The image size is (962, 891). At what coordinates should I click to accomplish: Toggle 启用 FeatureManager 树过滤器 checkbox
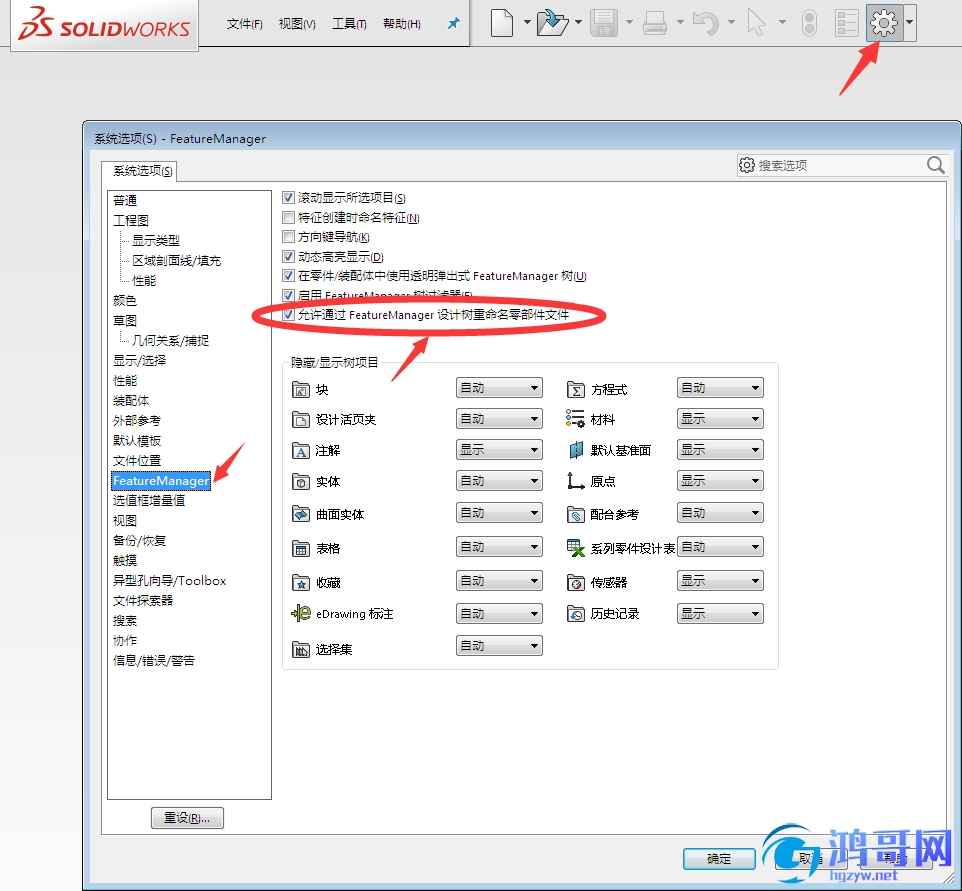288,295
